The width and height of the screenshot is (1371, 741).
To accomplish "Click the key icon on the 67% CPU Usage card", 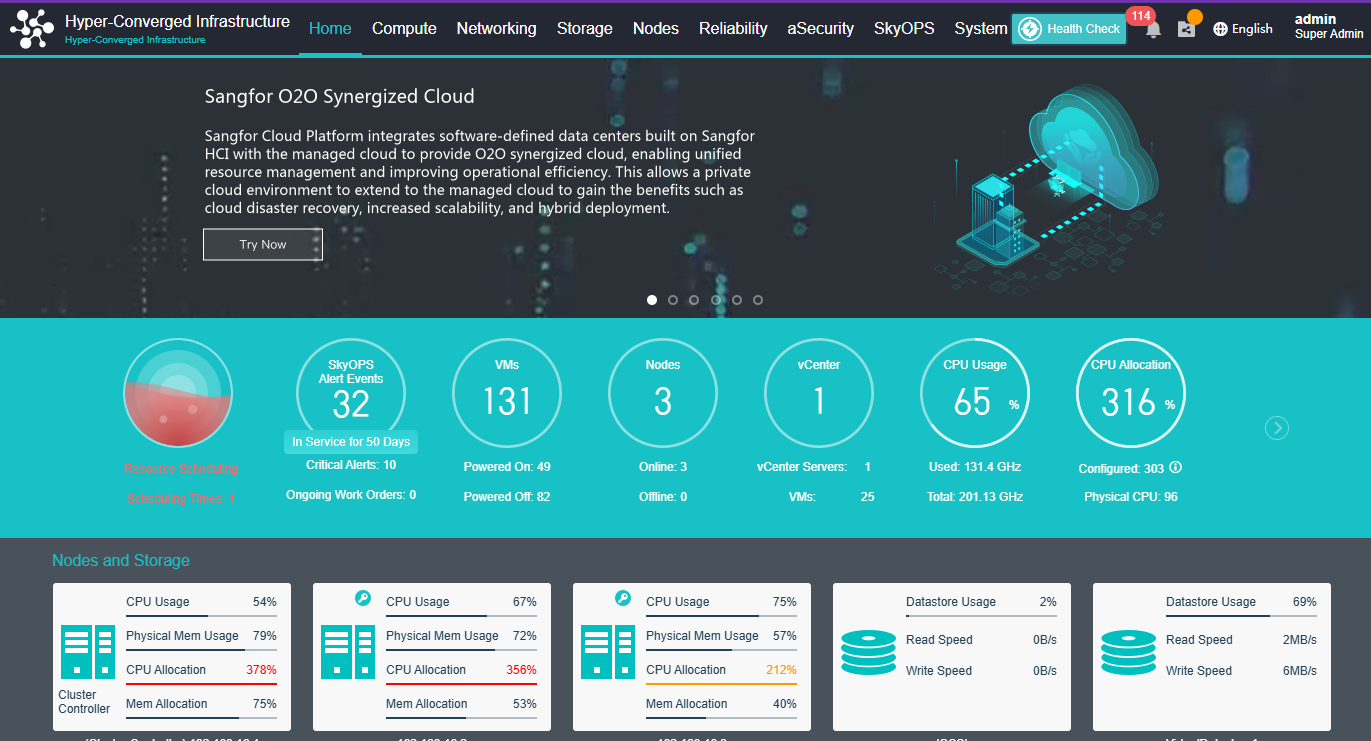I will coord(363,598).
